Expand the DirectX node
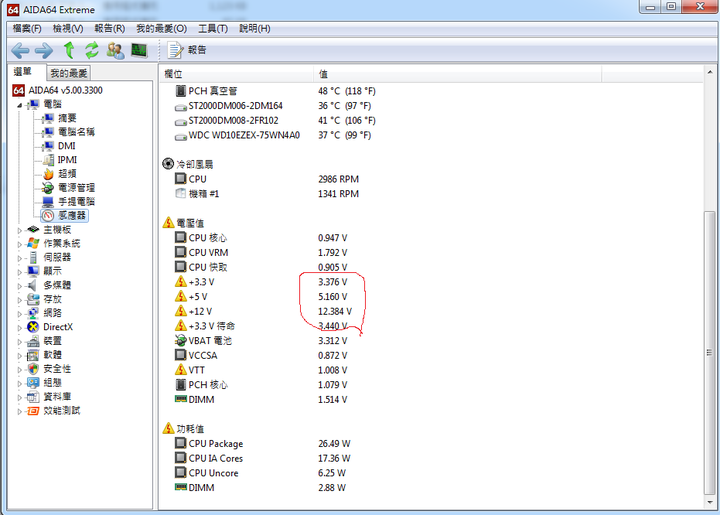 coord(20,328)
